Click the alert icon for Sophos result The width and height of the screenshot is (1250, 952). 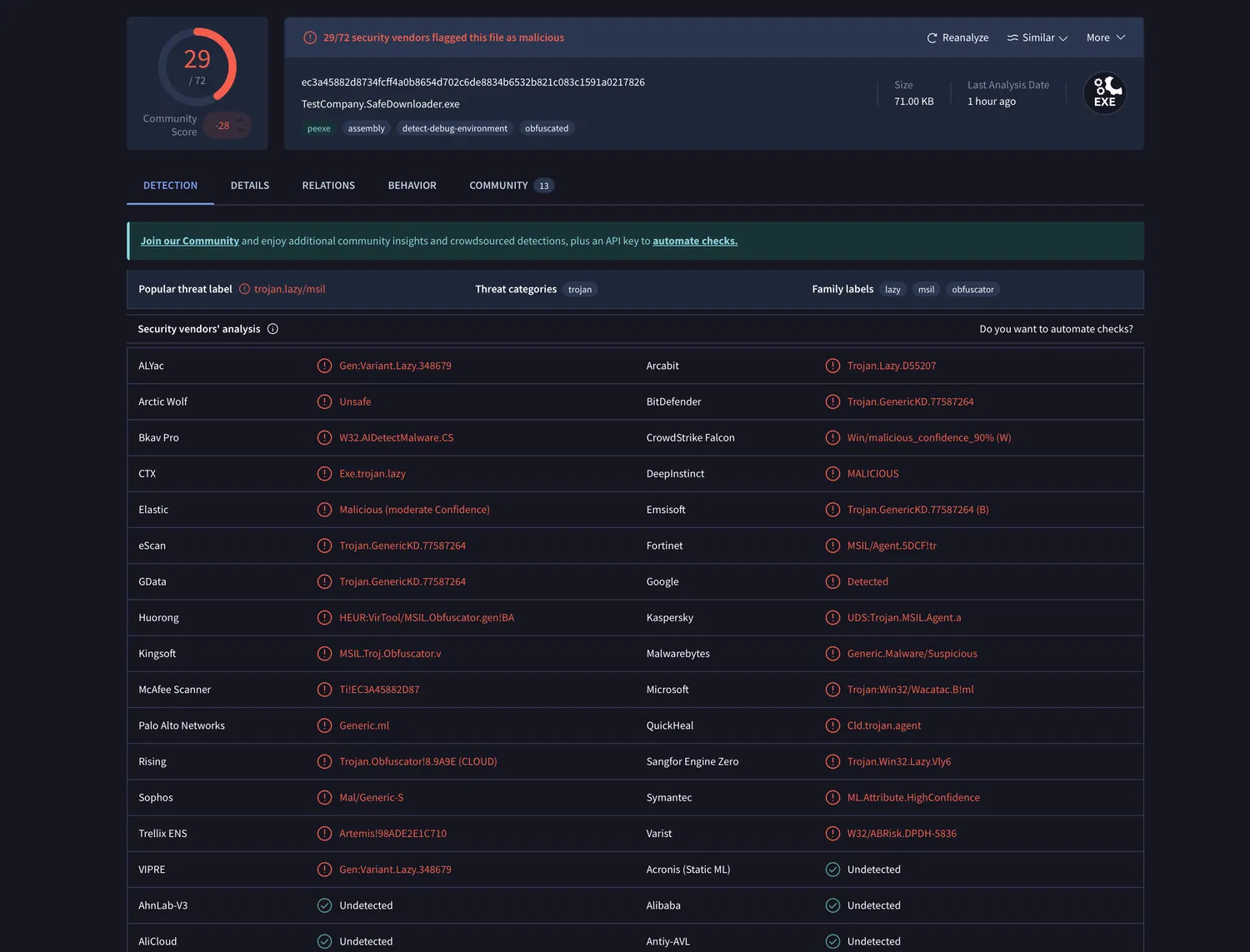[x=325, y=797]
